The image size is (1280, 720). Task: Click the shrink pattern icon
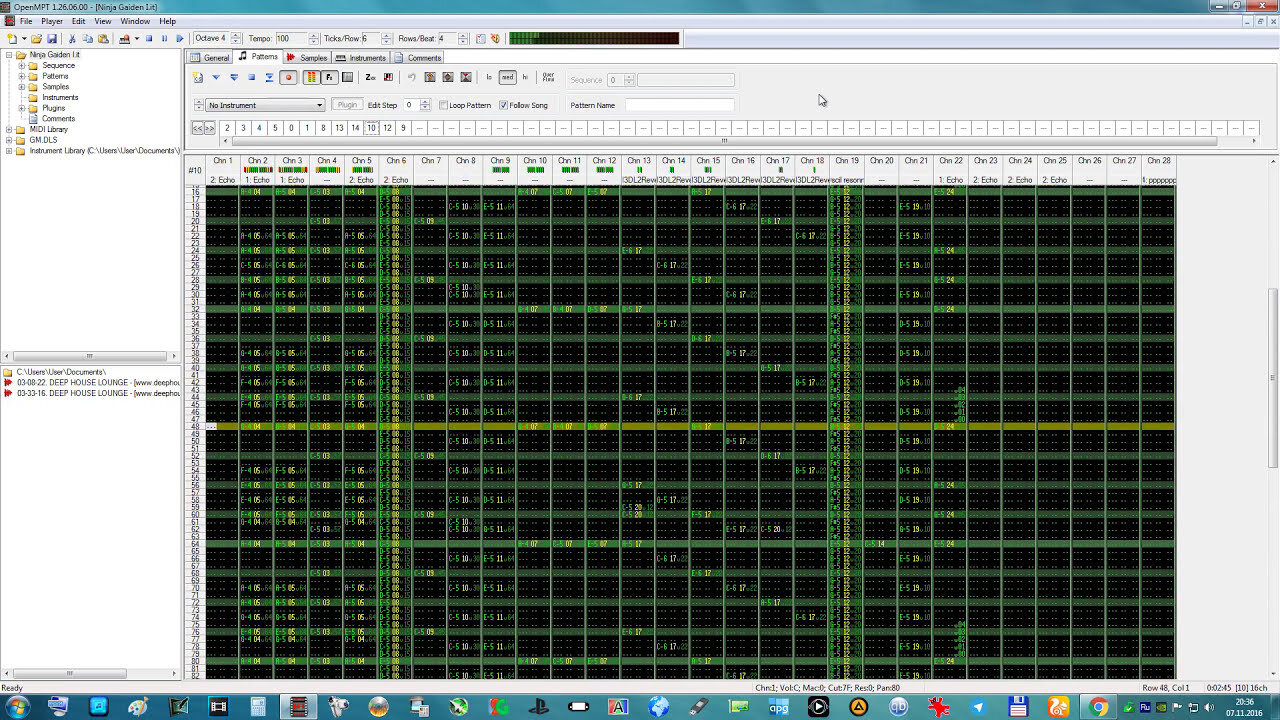[x=465, y=77]
